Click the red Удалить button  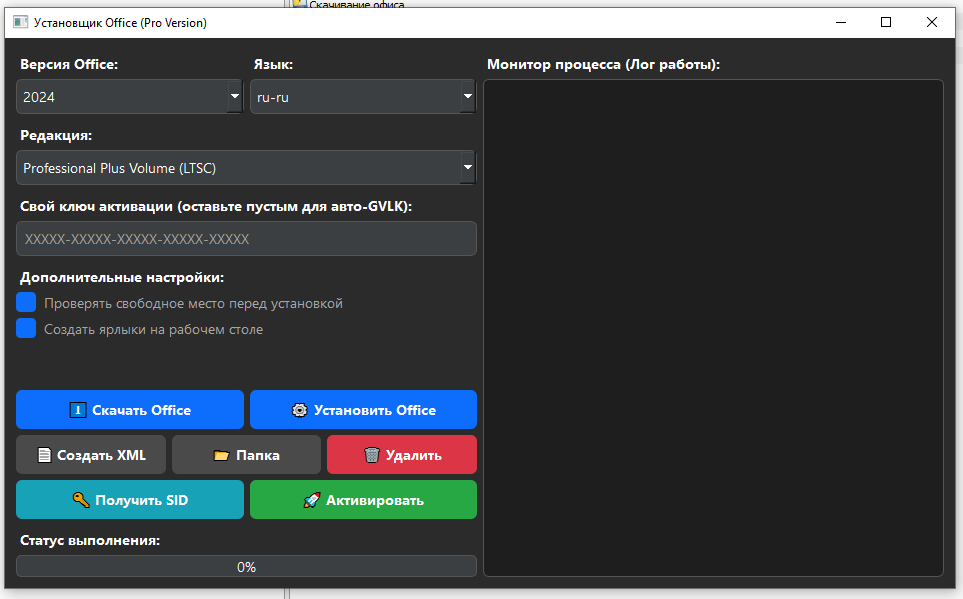tap(402, 455)
